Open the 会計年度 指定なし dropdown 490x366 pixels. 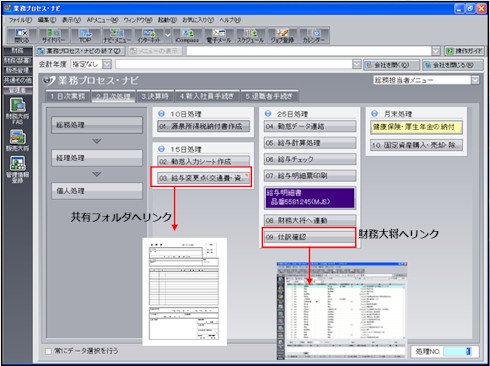point(107,64)
